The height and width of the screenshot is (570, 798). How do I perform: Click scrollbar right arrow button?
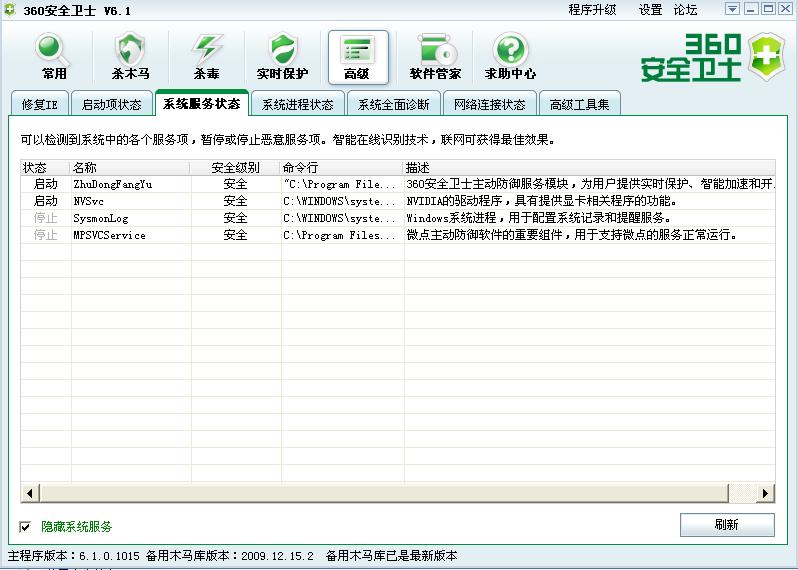pos(766,493)
